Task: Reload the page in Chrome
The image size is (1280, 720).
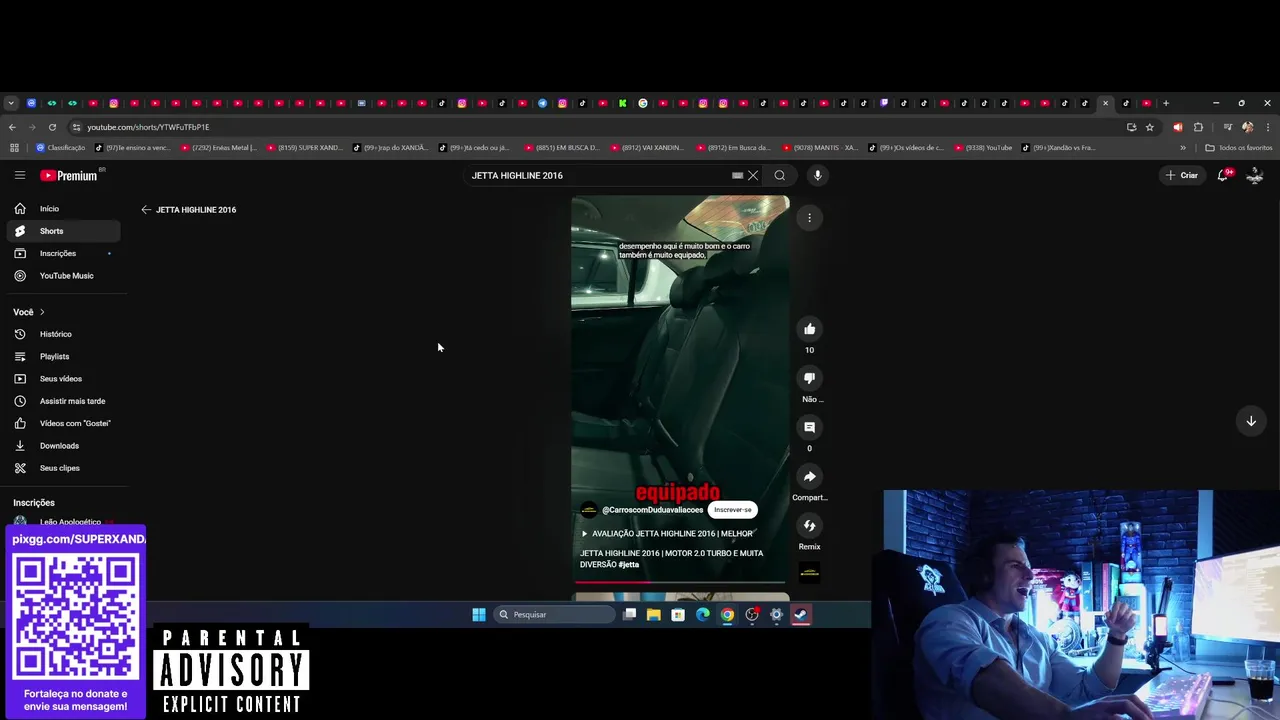Action: pyautogui.click(x=52, y=127)
